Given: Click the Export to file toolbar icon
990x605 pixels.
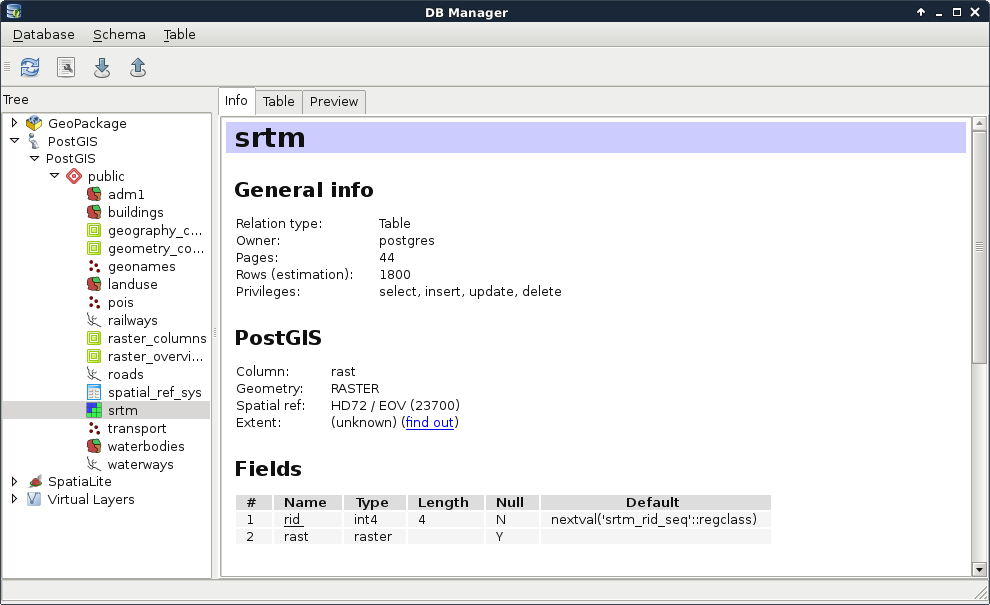Looking at the screenshot, I should [x=138, y=67].
